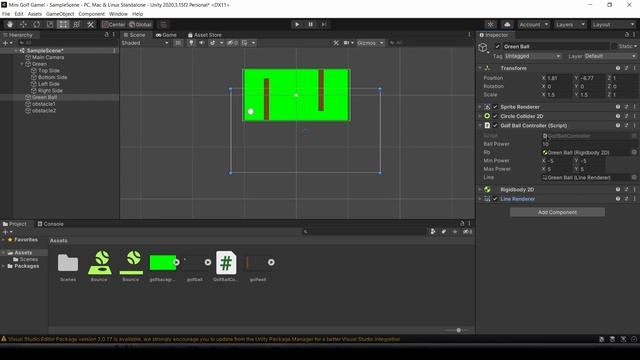640x360 pixels.
Task: Expand the Packages folder
Action: tap(4, 266)
